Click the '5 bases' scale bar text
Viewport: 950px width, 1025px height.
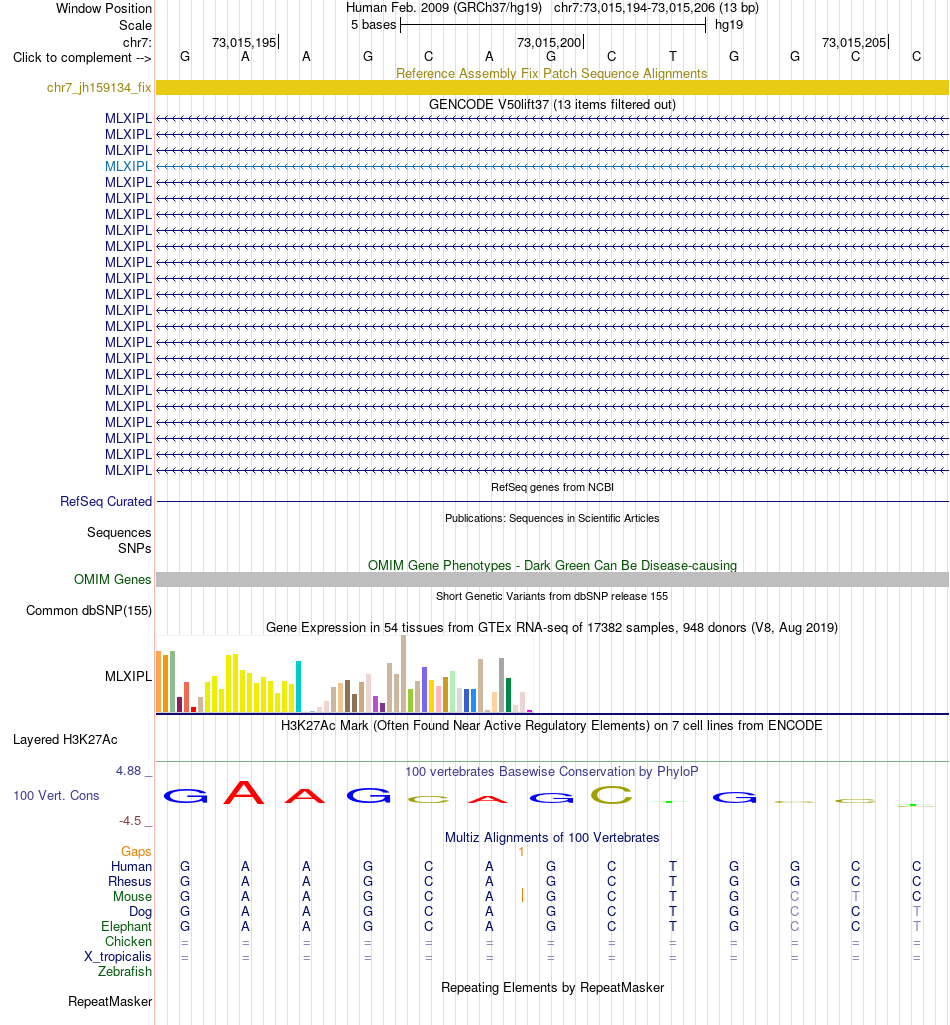[373, 25]
